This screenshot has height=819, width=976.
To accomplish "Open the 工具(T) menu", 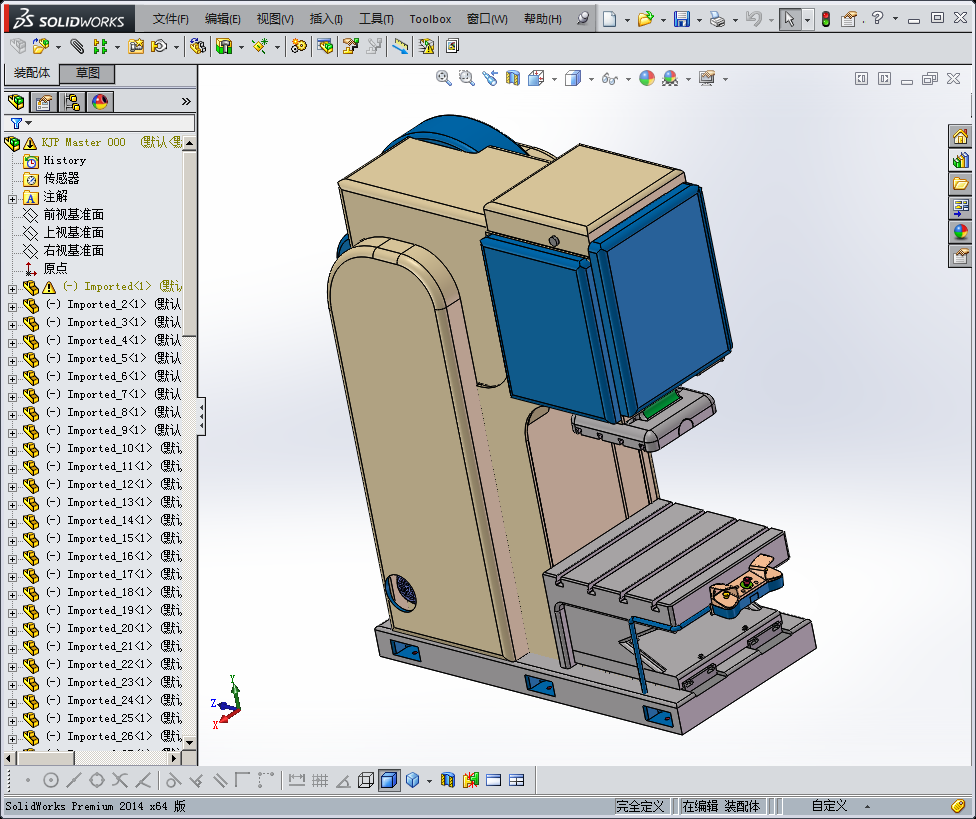I will 376,19.
